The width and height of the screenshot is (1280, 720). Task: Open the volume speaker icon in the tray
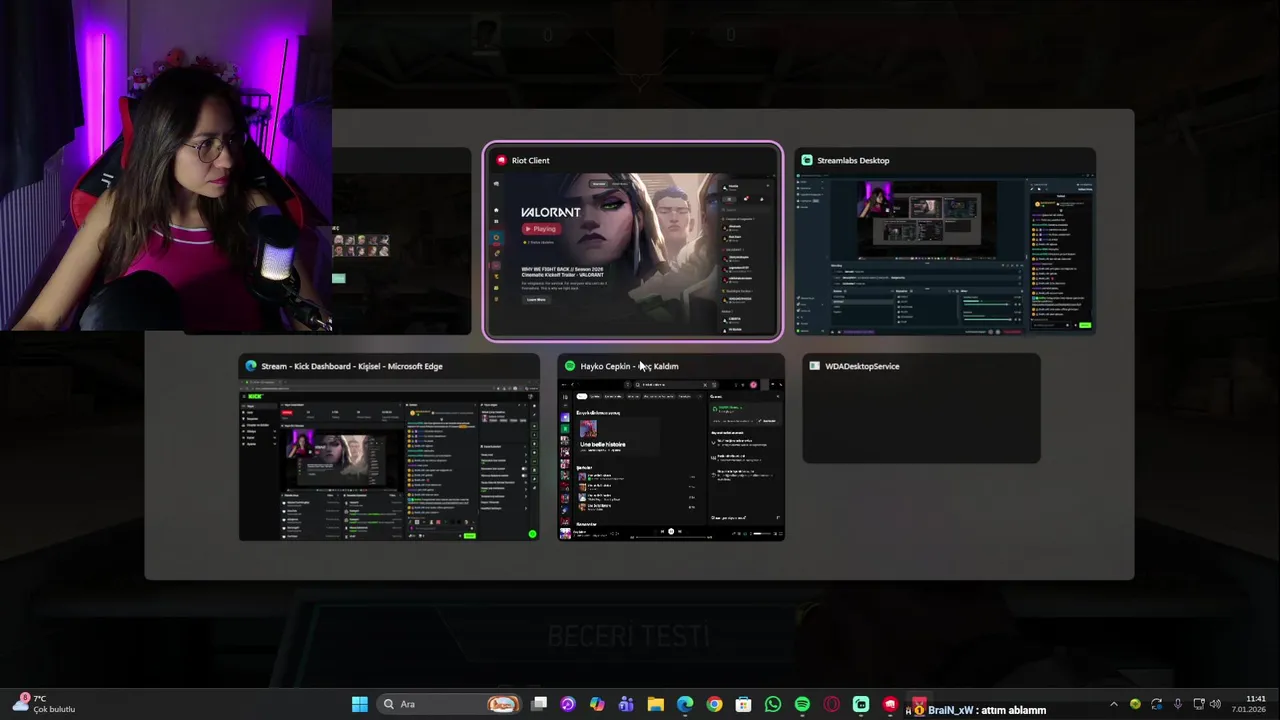click(x=1215, y=704)
